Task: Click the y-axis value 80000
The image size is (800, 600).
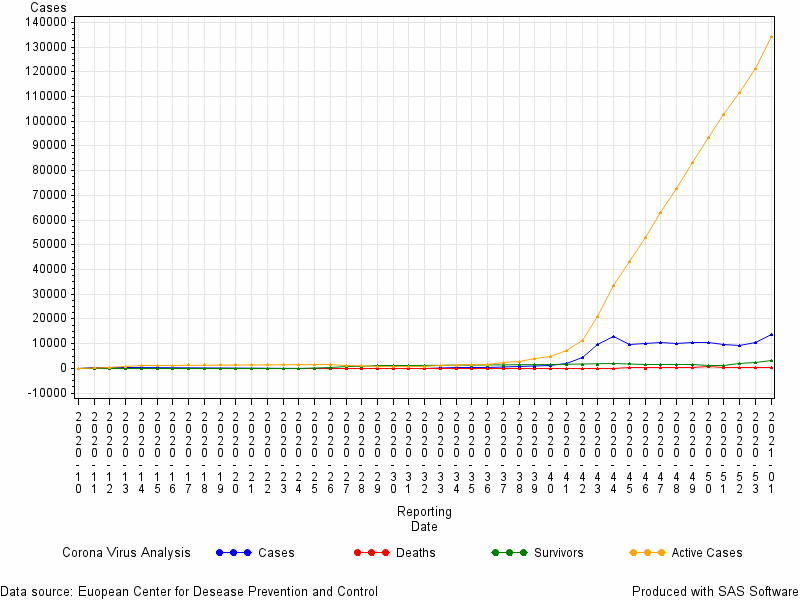Action: click(x=48, y=170)
